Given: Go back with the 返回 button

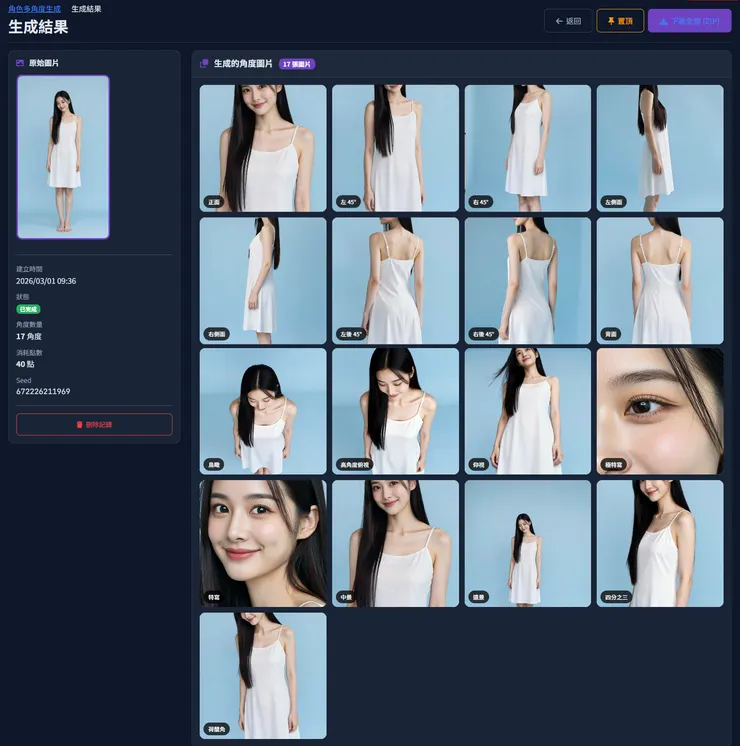Looking at the screenshot, I should pos(568,21).
